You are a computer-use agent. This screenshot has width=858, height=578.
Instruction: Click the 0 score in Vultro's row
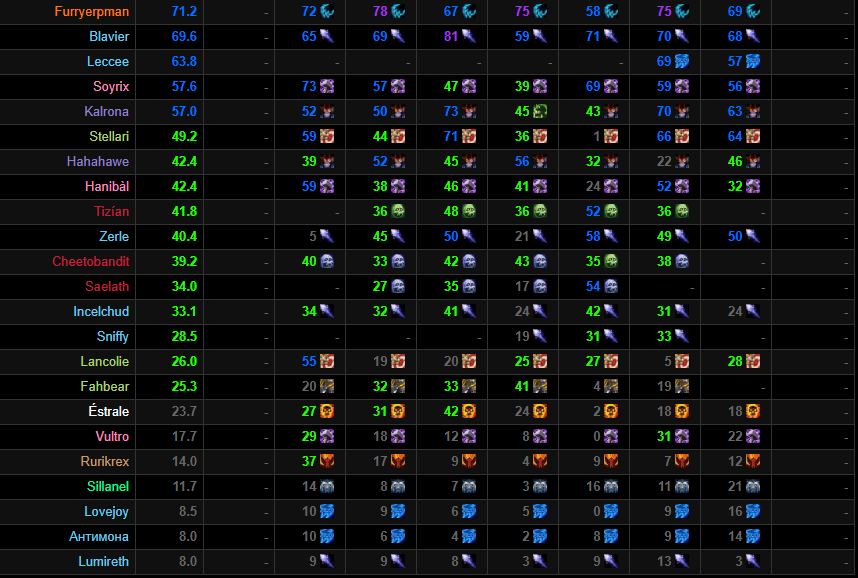pos(597,436)
